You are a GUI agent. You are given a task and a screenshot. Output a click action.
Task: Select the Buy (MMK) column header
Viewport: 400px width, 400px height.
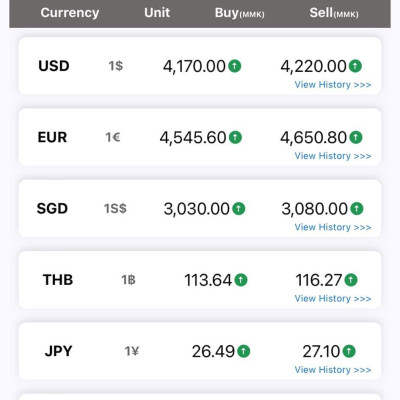(239, 13)
